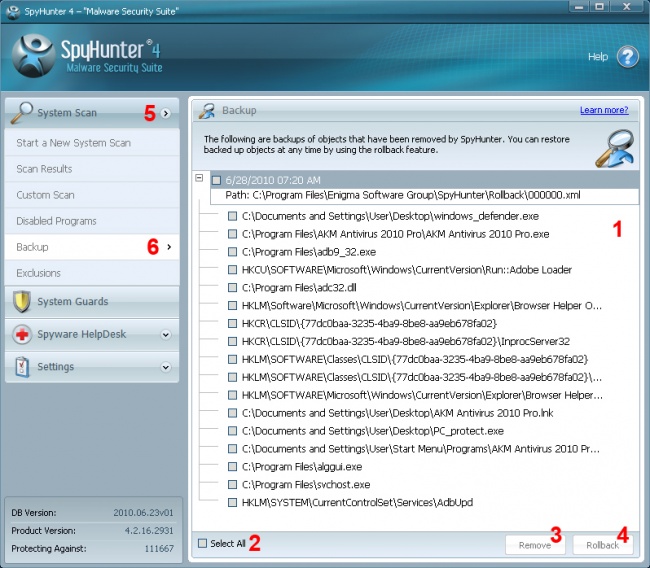Collapse the 6/28/2010 backup tree node

pyautogui.click(x=201, y=178)
